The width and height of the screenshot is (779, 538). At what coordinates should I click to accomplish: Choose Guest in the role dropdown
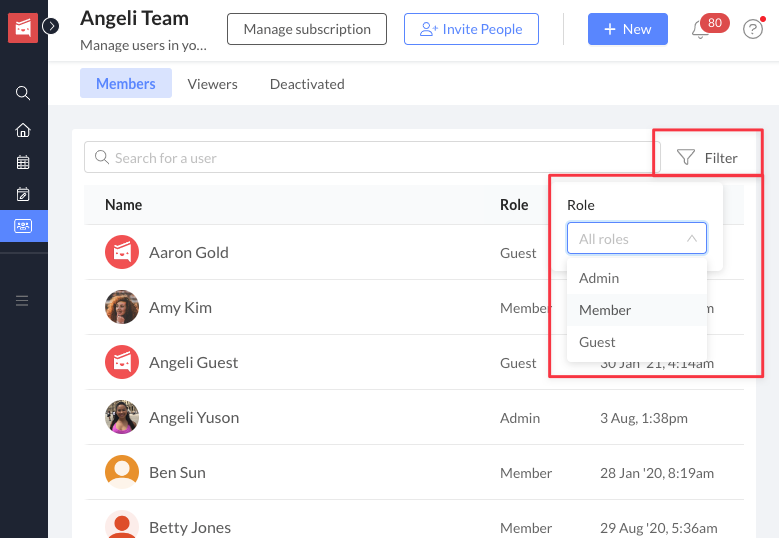636,342
